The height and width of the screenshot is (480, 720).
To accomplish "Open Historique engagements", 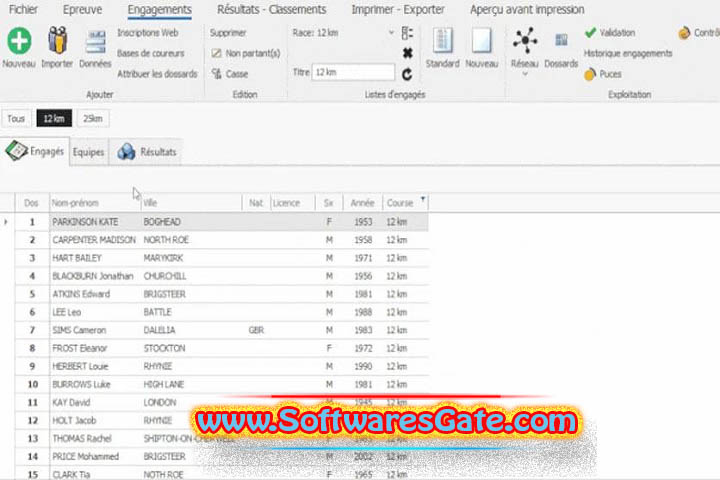I will coord(628,53).
